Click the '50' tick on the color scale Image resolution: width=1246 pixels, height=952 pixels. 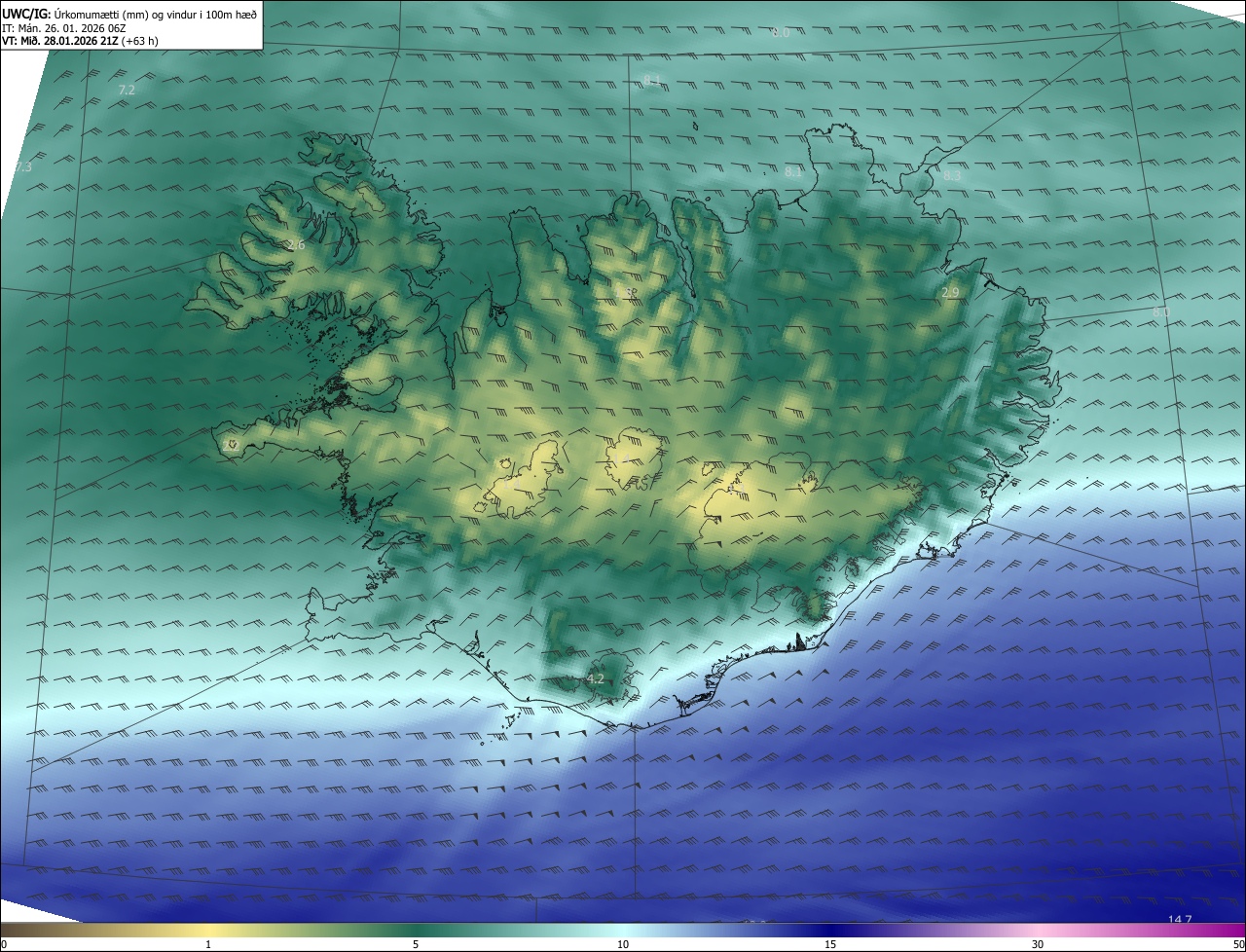(1238, 945)
